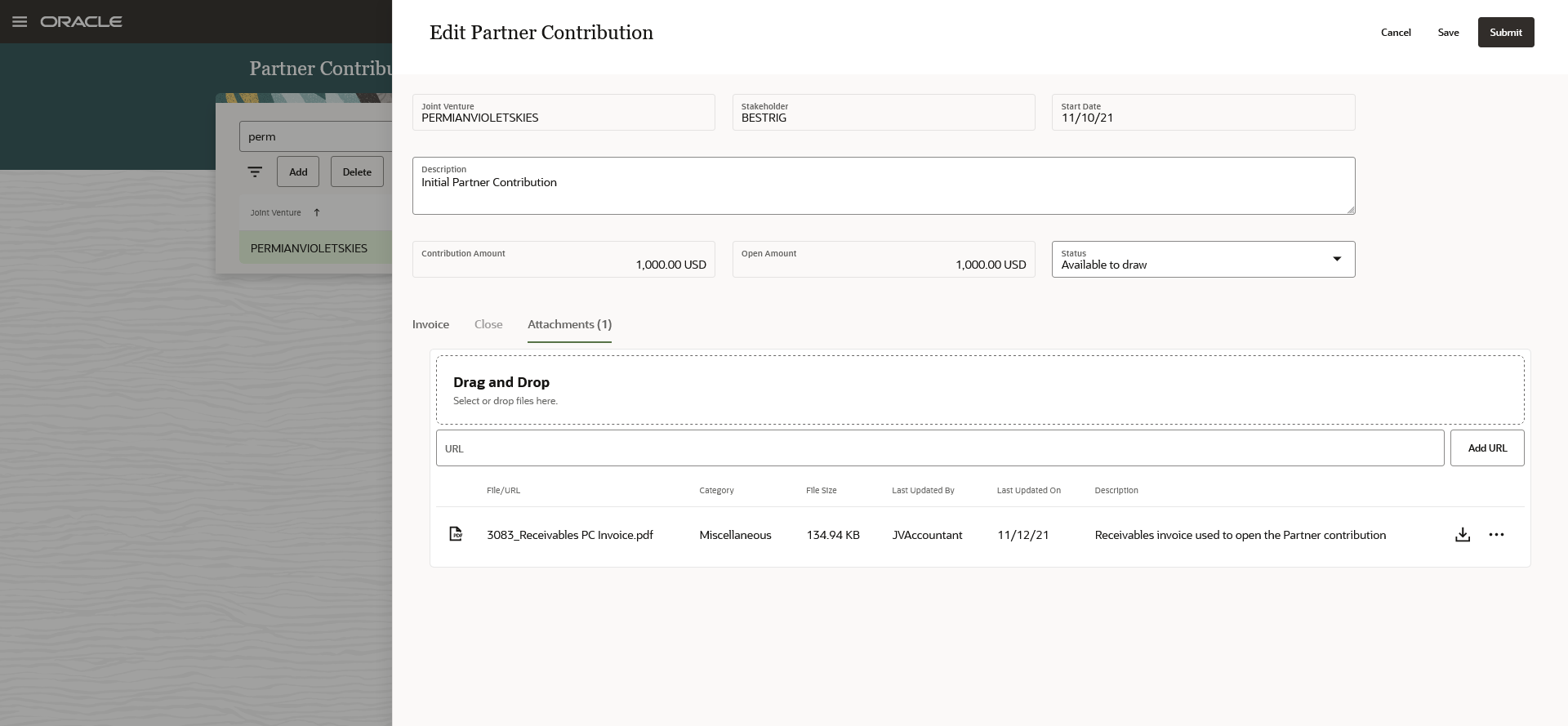Screen dimensions: 1568x726
Task: Click into the Description text area
Action: tap(883, 192)
